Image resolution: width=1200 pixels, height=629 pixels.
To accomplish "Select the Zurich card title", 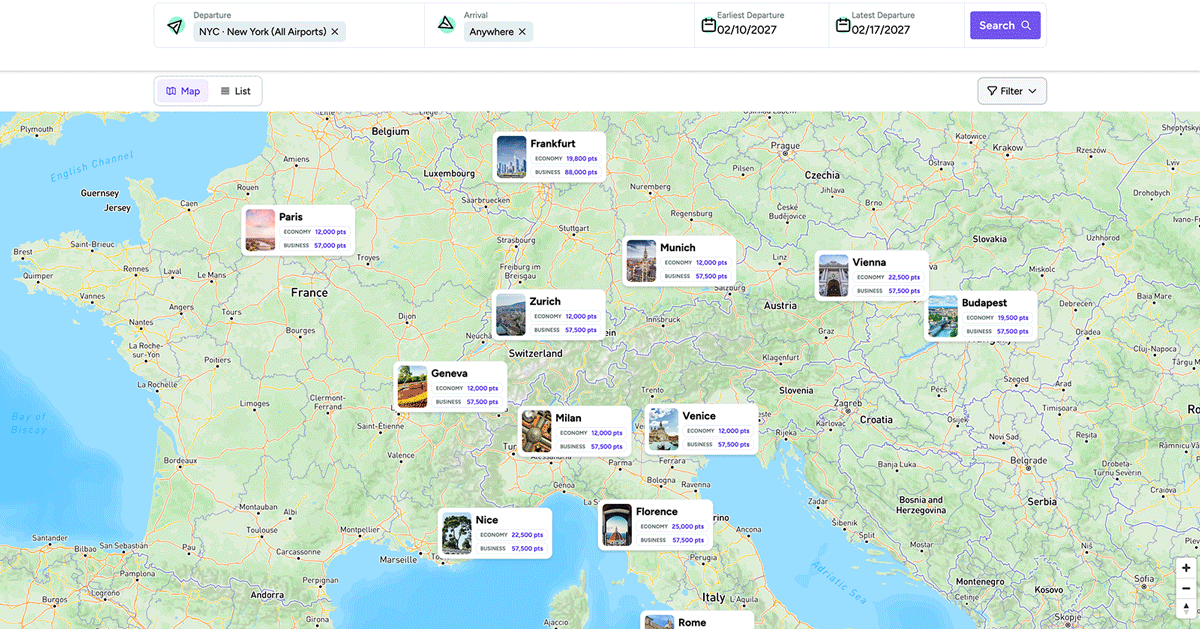I will pos(545,301).
